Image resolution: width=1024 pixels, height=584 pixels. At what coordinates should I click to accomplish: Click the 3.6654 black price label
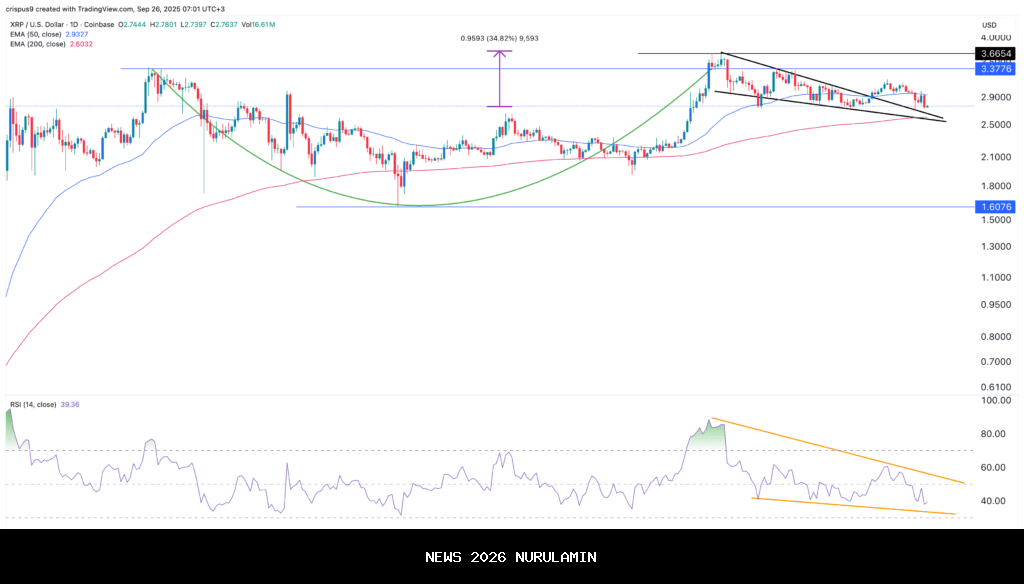(x=997, y=53)
